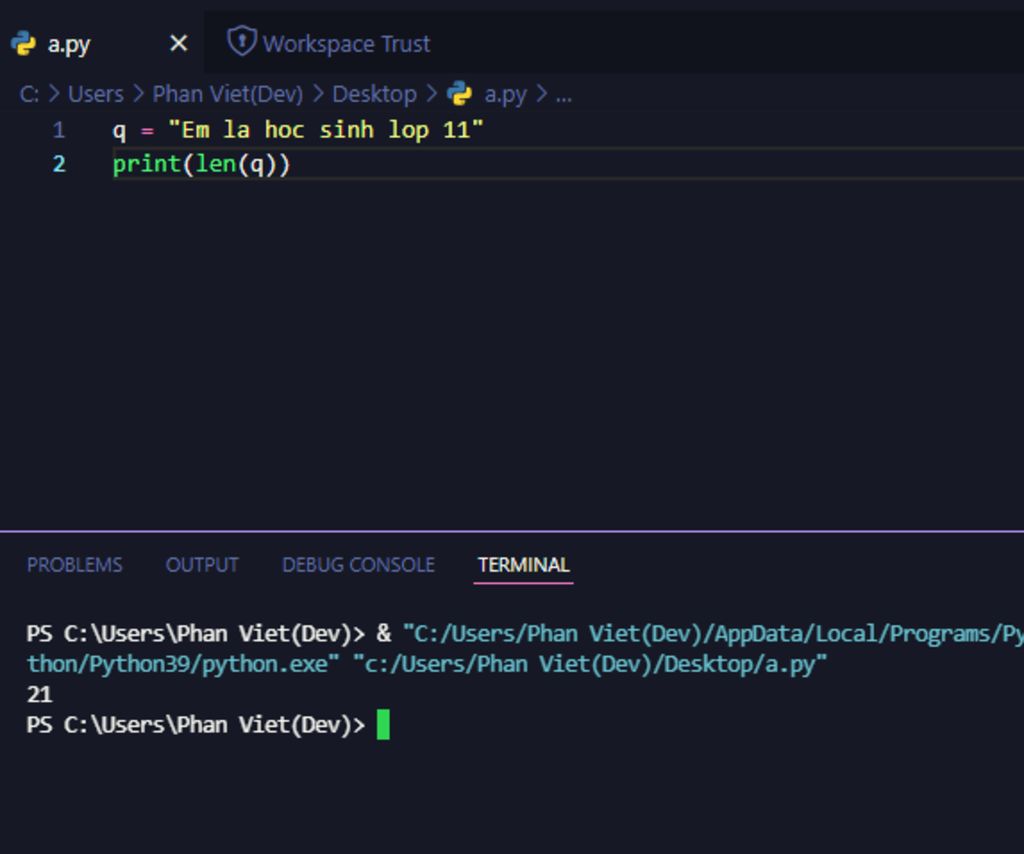The image size is (1024, 854).
Task: Select the TERMINAL panel tab
Action: [523, 565]
